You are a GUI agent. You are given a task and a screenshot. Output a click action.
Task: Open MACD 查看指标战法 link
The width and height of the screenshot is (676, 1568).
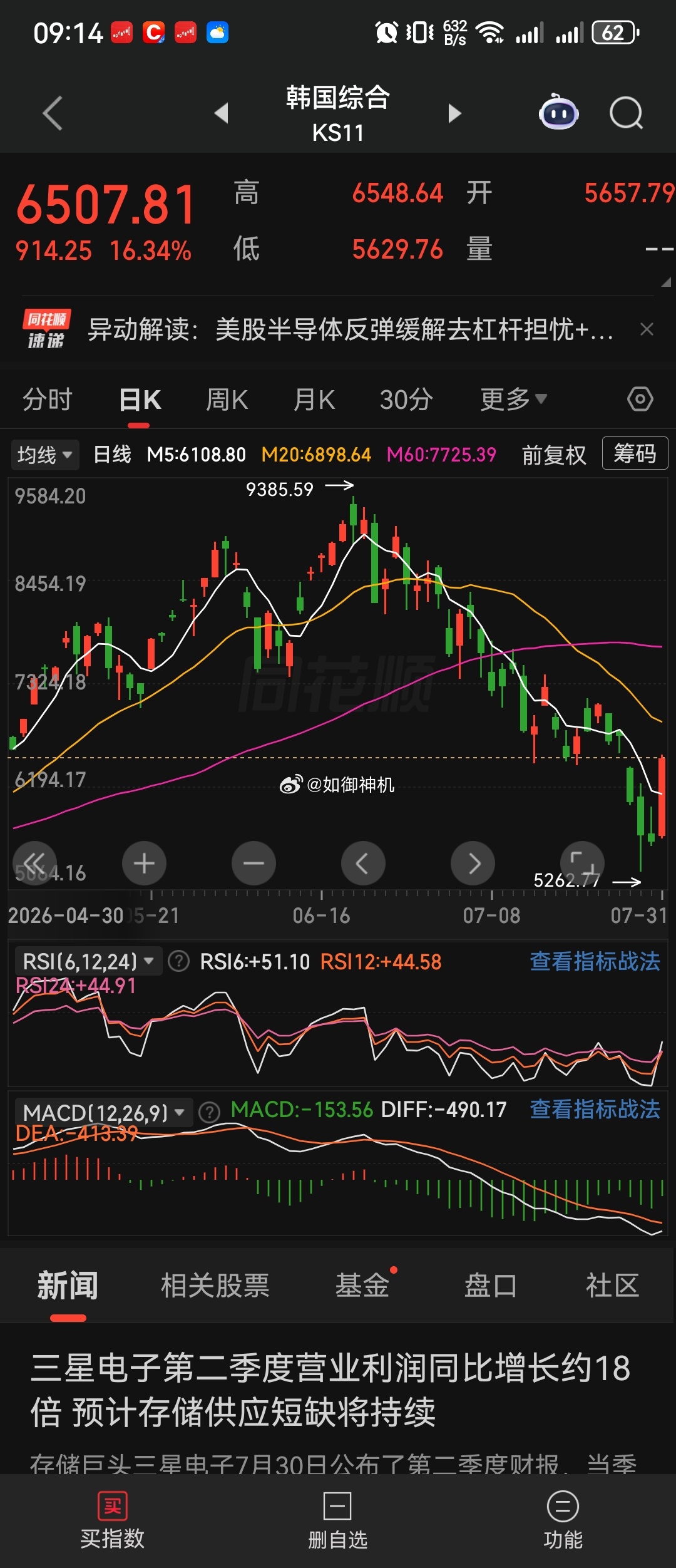(x=595, y=1109)
